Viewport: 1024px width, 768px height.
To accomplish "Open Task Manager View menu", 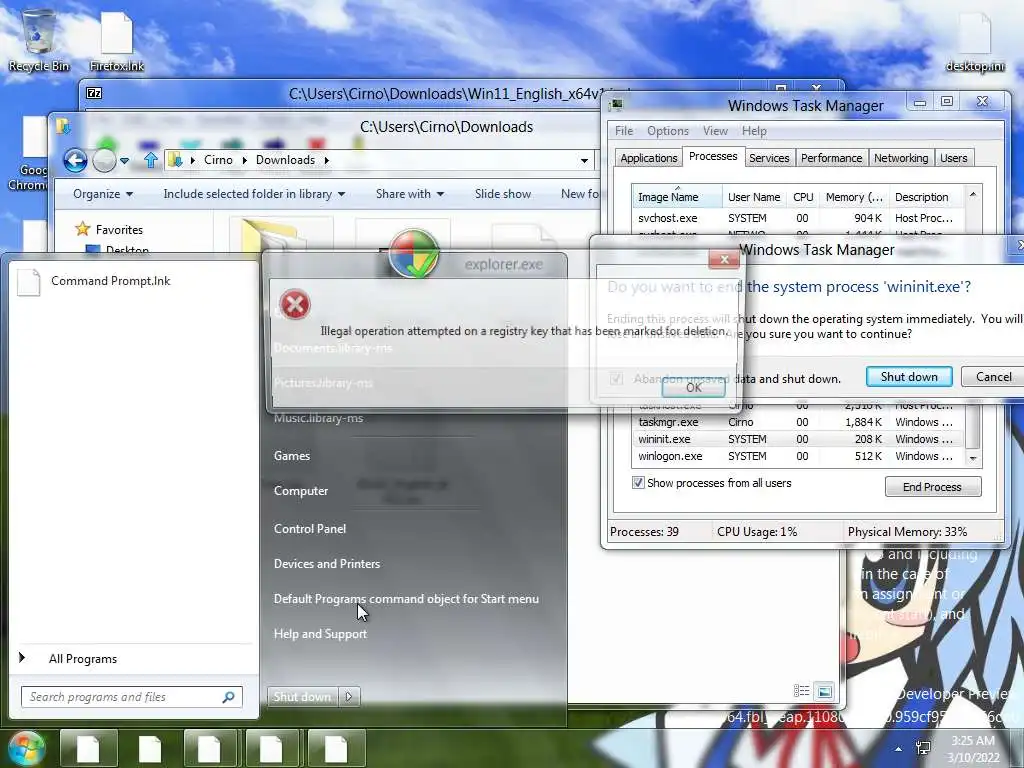I will [x=715, y=131].
